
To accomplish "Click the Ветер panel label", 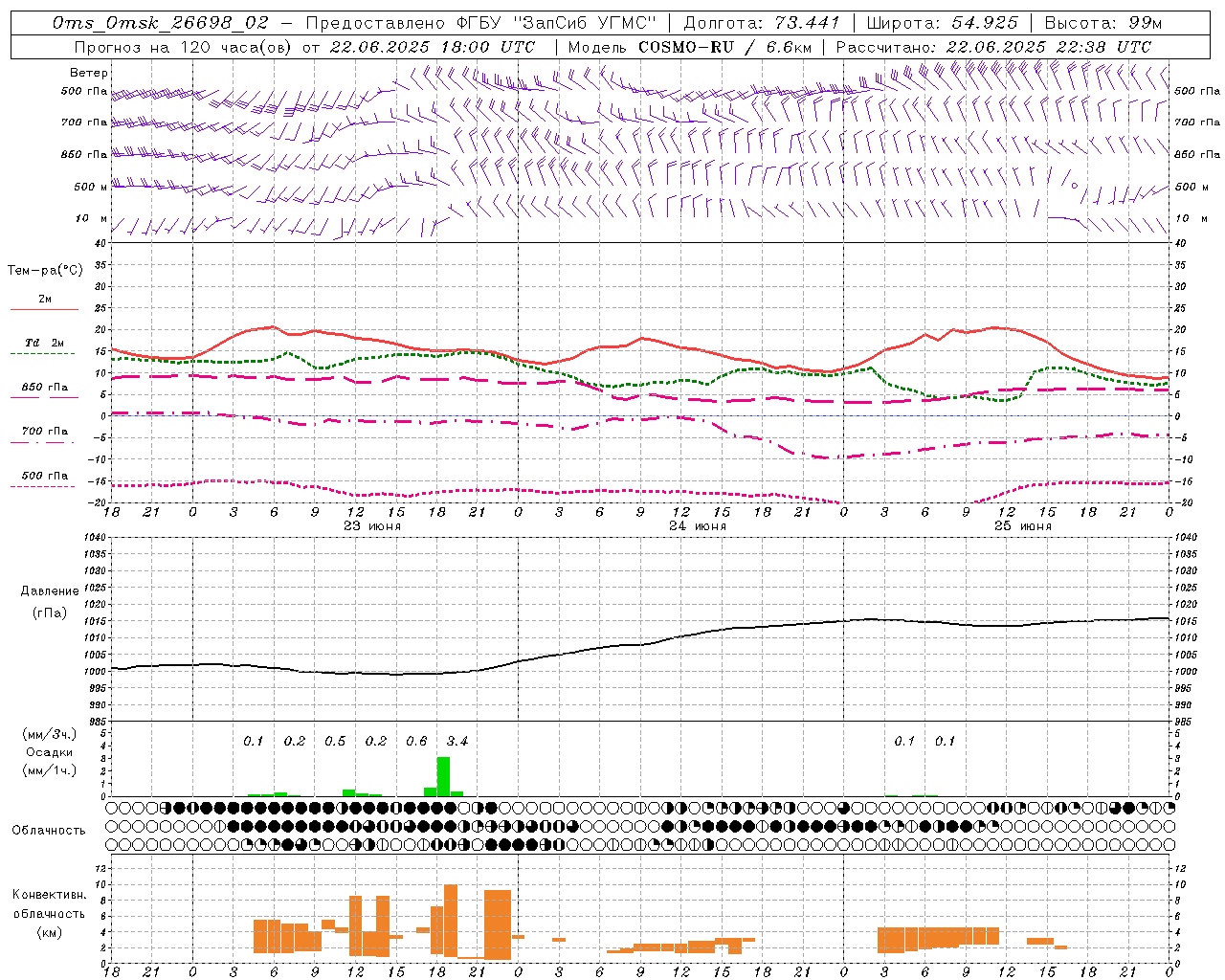I will [x=89, y=73].
